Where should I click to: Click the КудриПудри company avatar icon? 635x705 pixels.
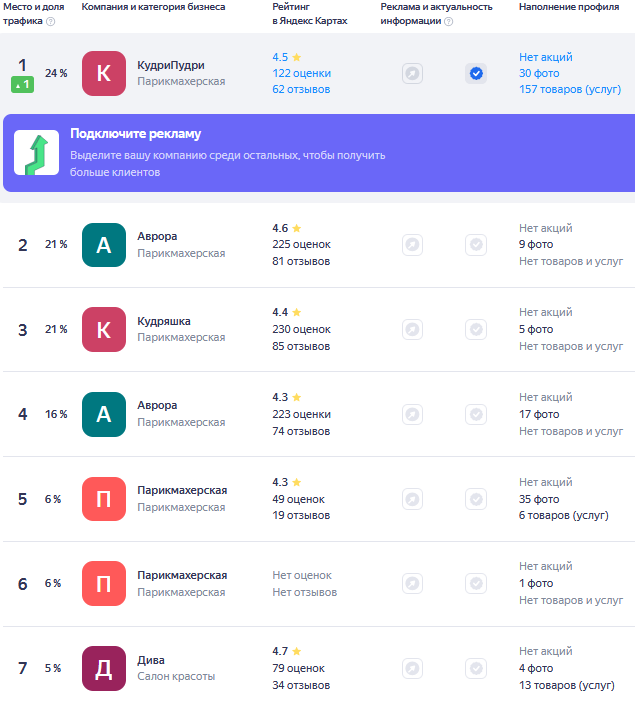click(x=104, y=73)
